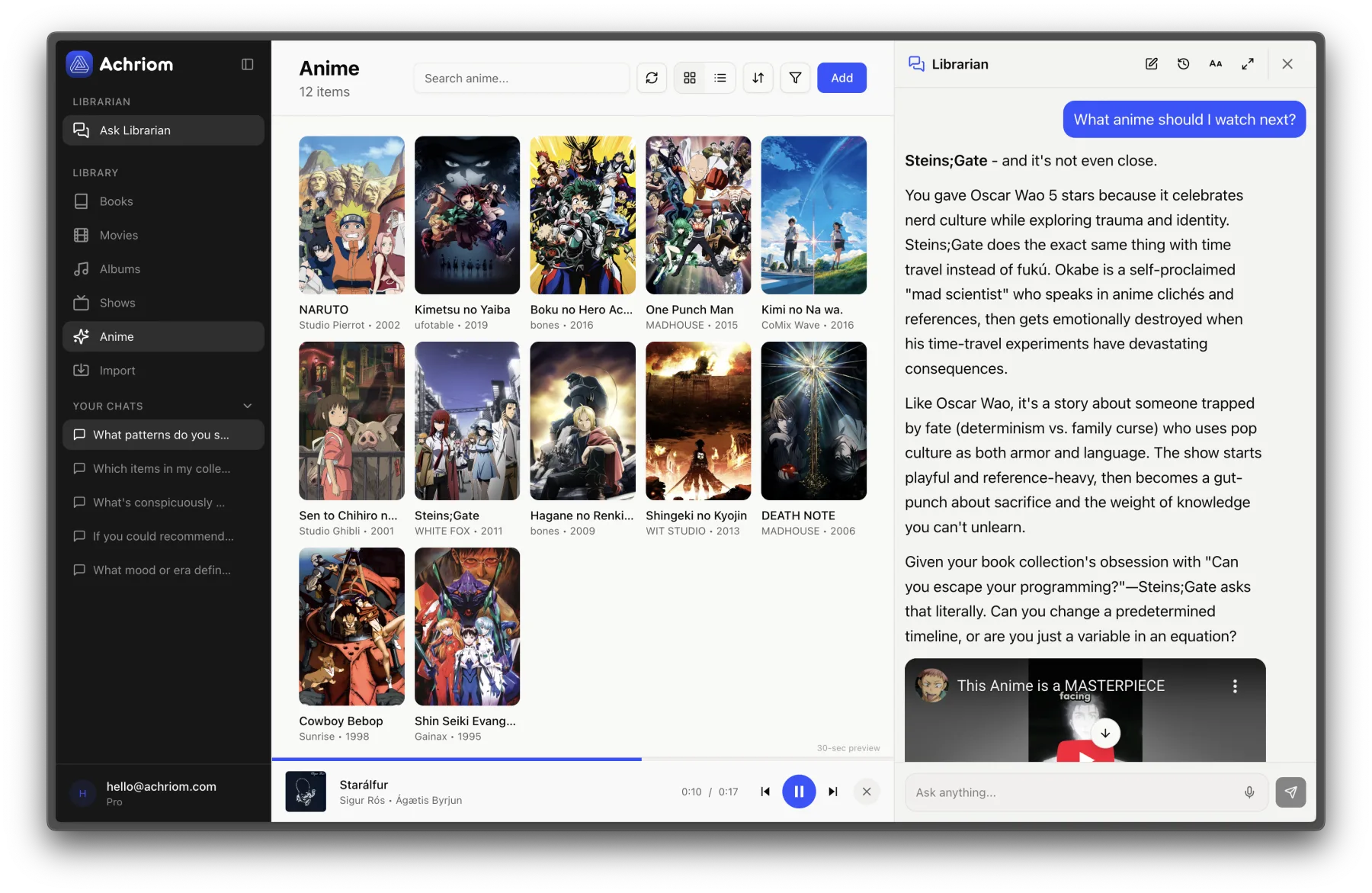Open the Kimetsu no Yaiba cover
1372x893 pixels.
coord(467,215)
